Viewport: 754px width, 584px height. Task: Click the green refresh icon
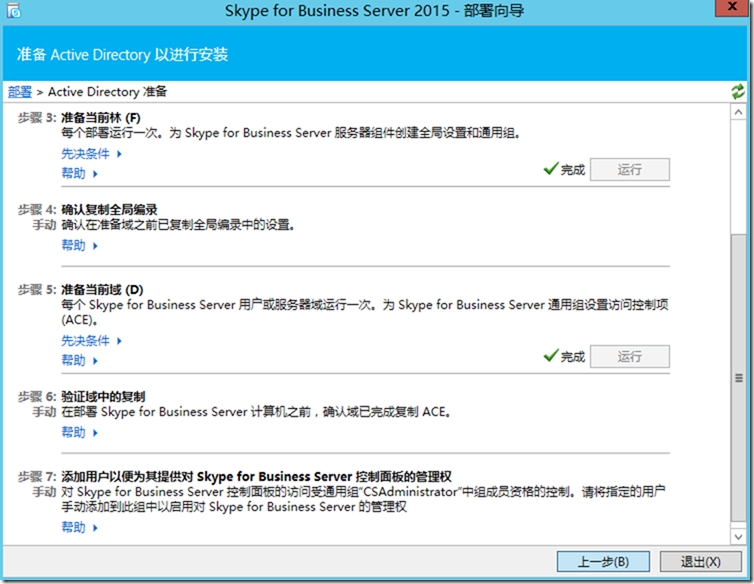(x=738, y=91)
